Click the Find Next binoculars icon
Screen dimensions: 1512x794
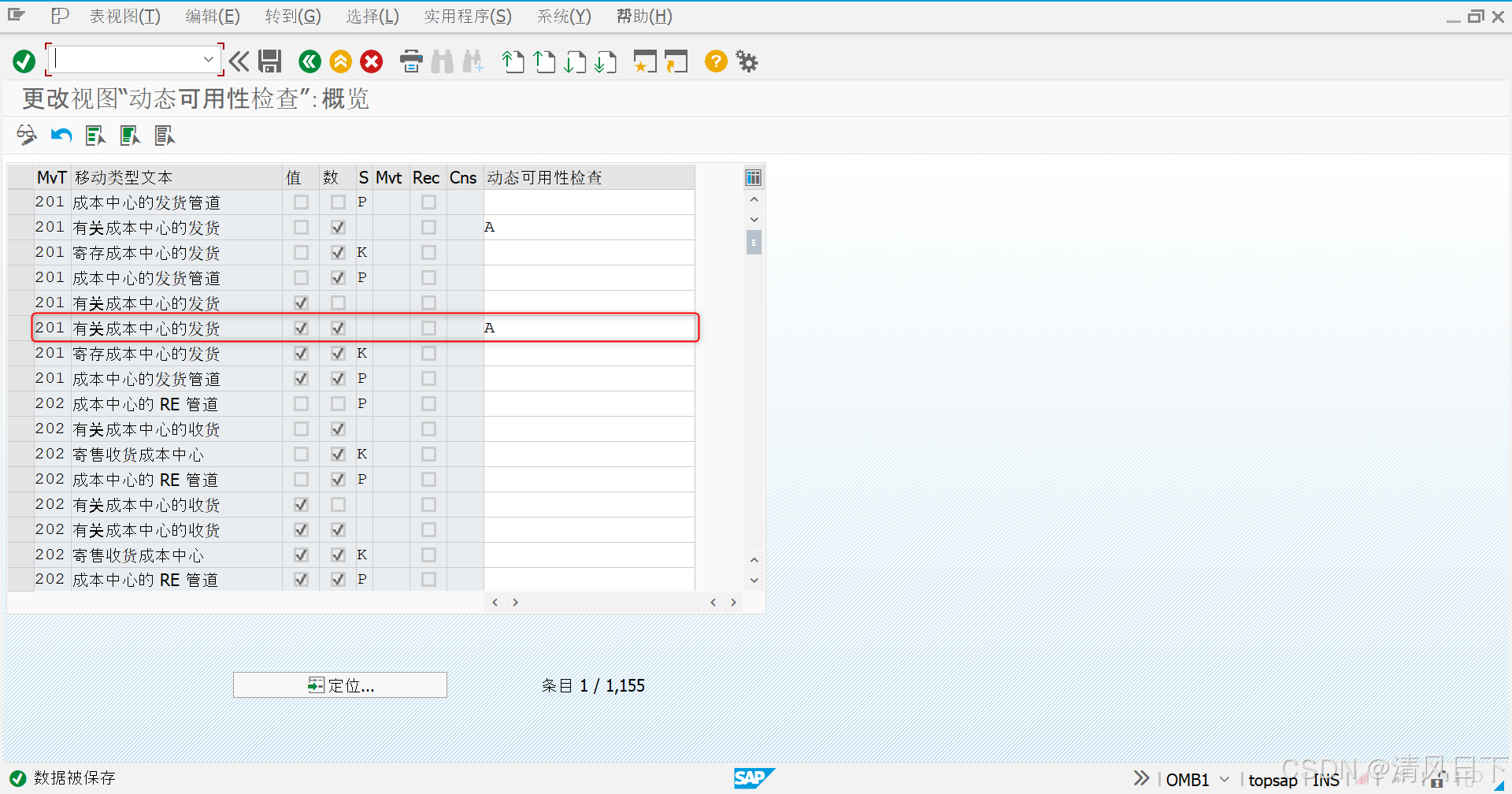pyautogui.click(x=473, y=61)
